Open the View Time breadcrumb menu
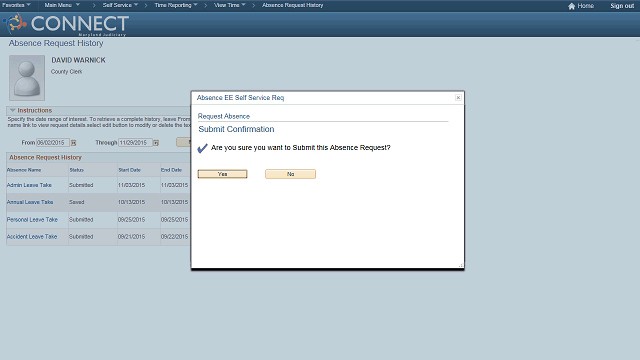The image size is (640, 360). click(x=230, y=5)
